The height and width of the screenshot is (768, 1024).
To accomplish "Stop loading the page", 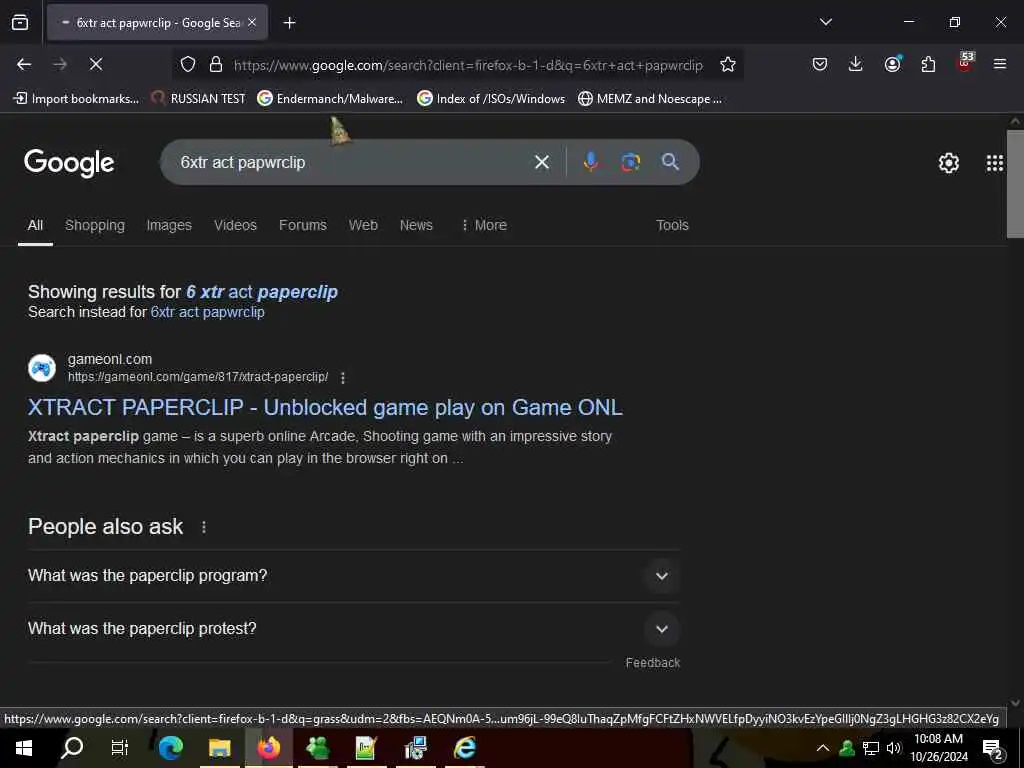I will pyautogui.click(x=95, y=64).
